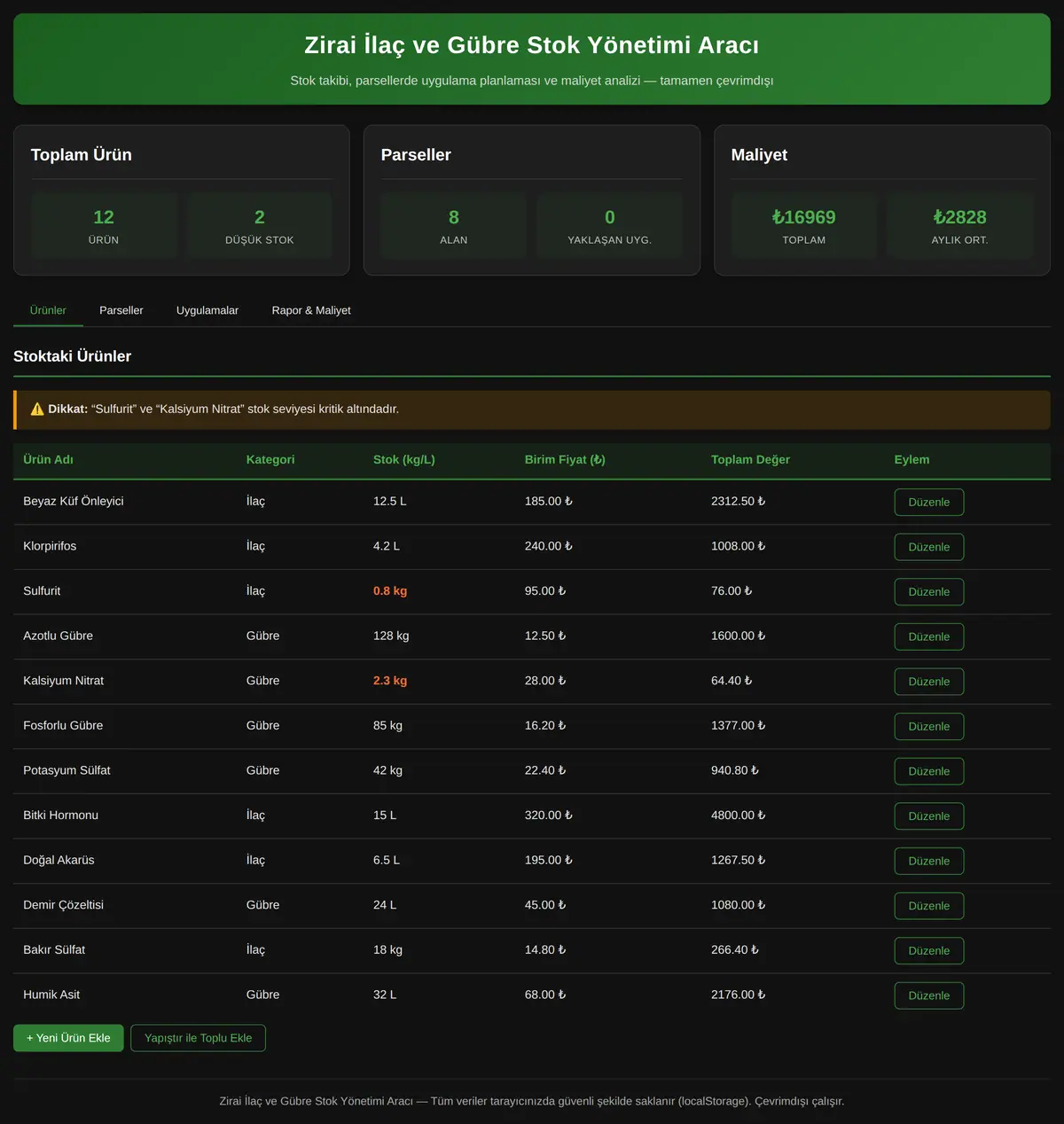
Task: Click Düzenle in the Kalsiyum Nitrat row
Action: pyautogui.click(x=928, y=682)
